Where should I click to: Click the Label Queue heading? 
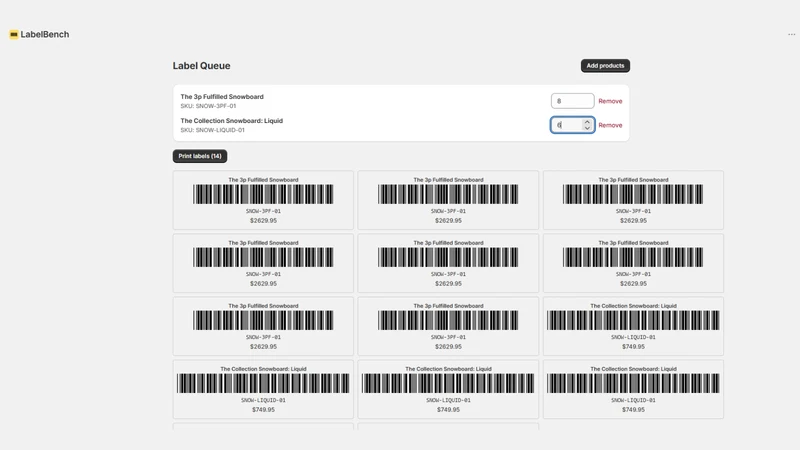click(202, 66)
